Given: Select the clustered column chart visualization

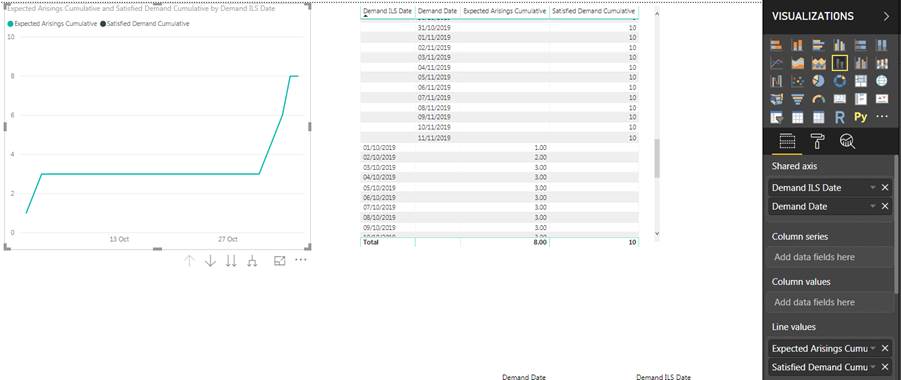Looking at the screenshot, I should point(840,45).
